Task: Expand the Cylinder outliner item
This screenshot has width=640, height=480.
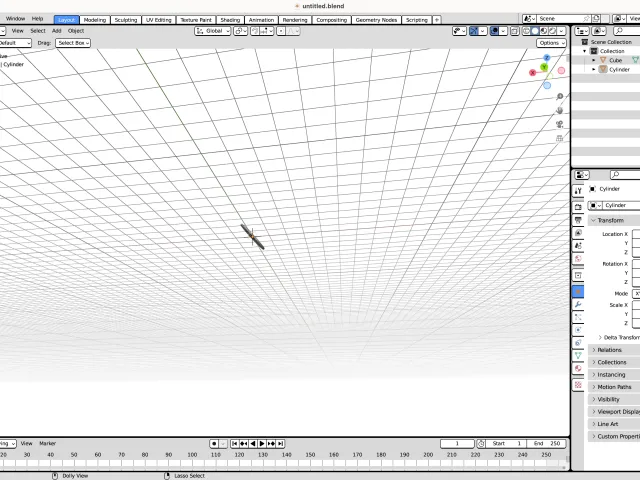Action: [593, 69]
